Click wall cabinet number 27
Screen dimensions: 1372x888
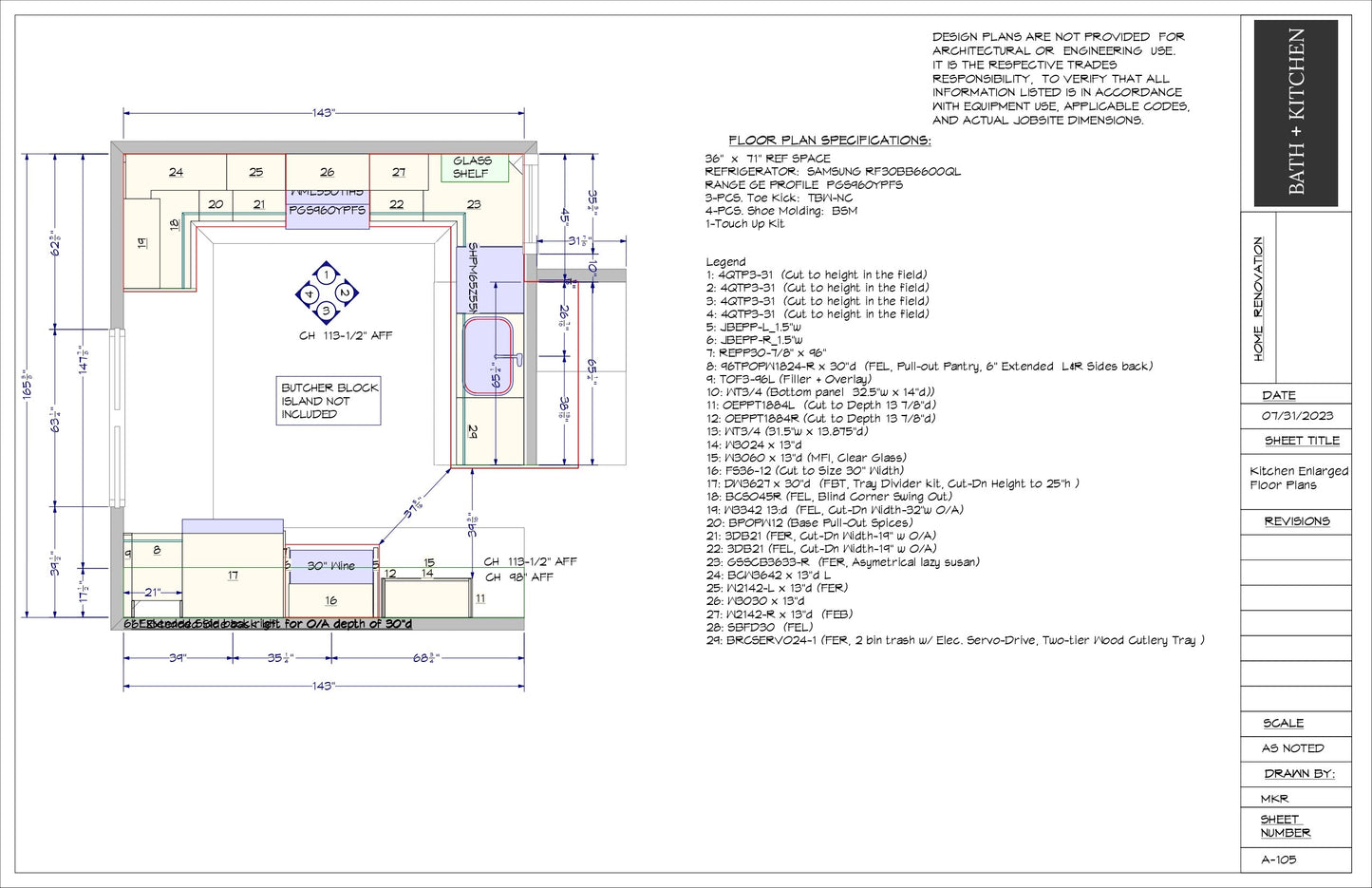click(399, 172)
